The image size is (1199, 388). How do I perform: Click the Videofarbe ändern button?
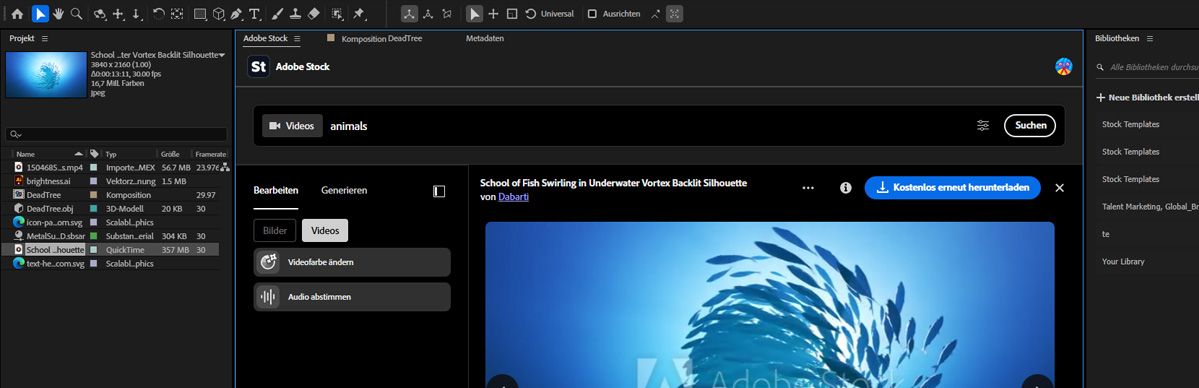point(352,262)
